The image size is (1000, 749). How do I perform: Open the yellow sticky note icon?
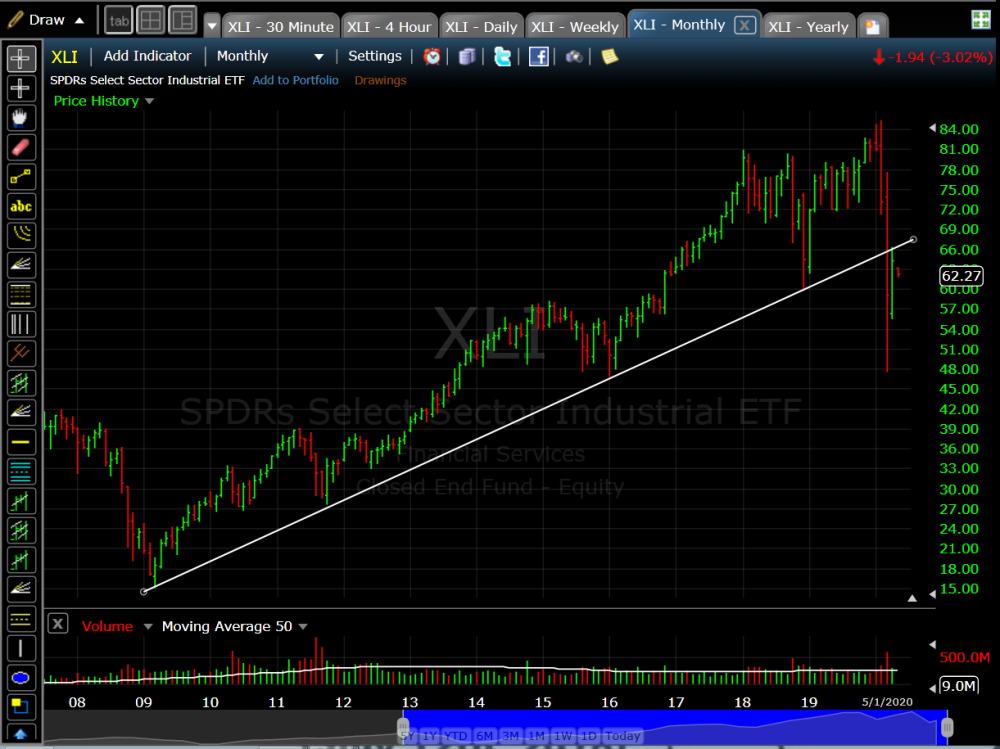(609, 57)
